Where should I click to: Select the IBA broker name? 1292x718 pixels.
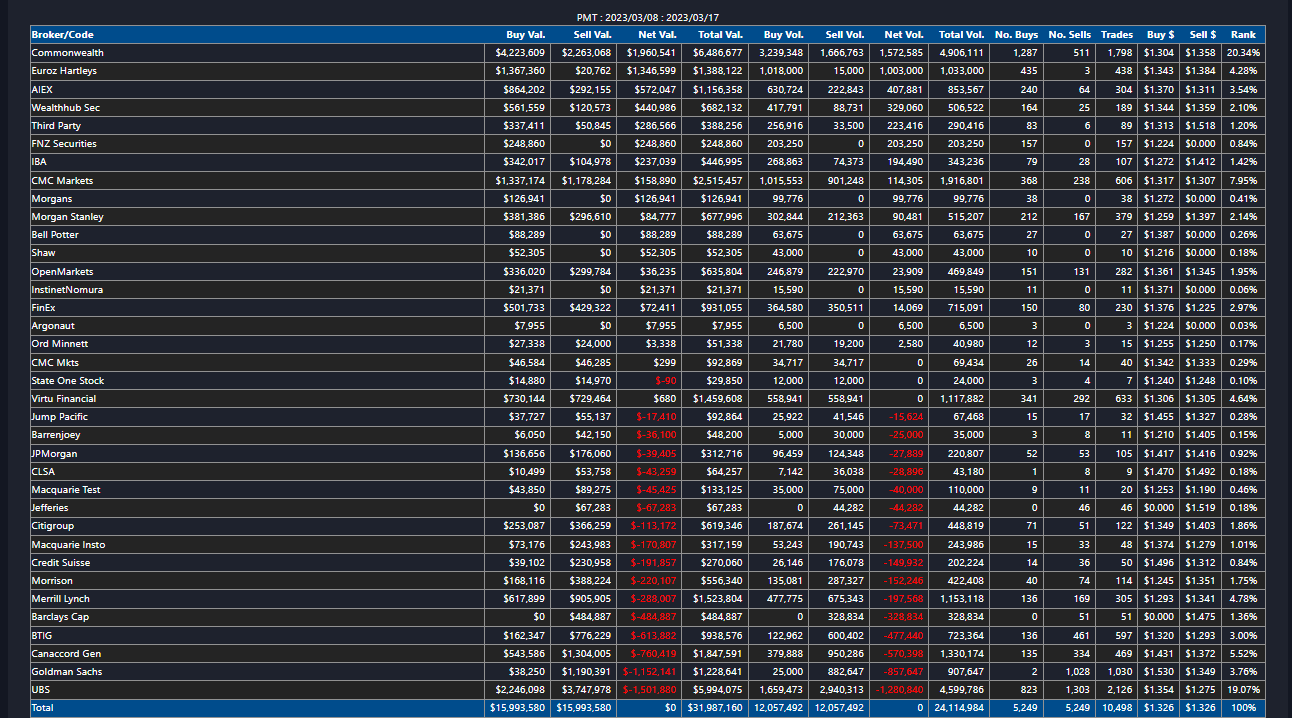click(x=39, y=162)
